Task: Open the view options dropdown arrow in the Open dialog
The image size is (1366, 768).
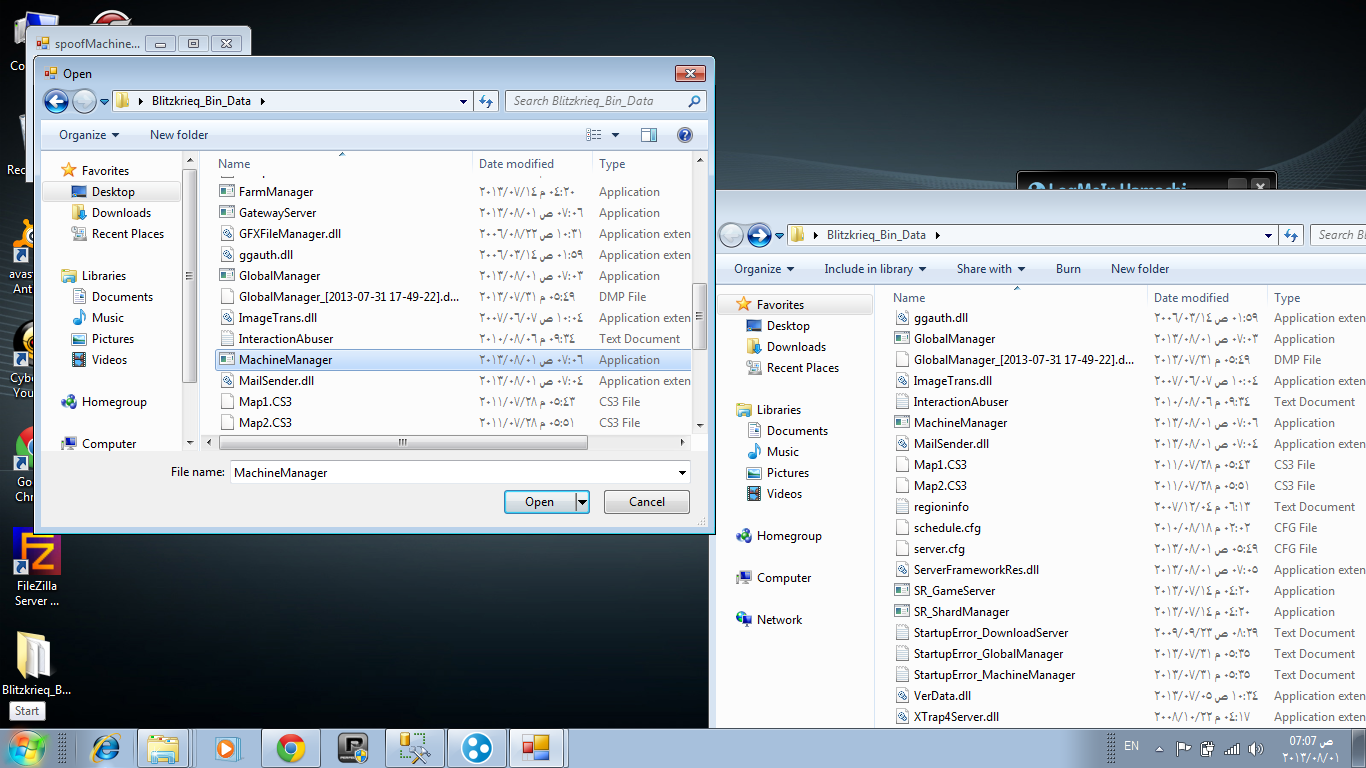Action: (x=615, y=135)
